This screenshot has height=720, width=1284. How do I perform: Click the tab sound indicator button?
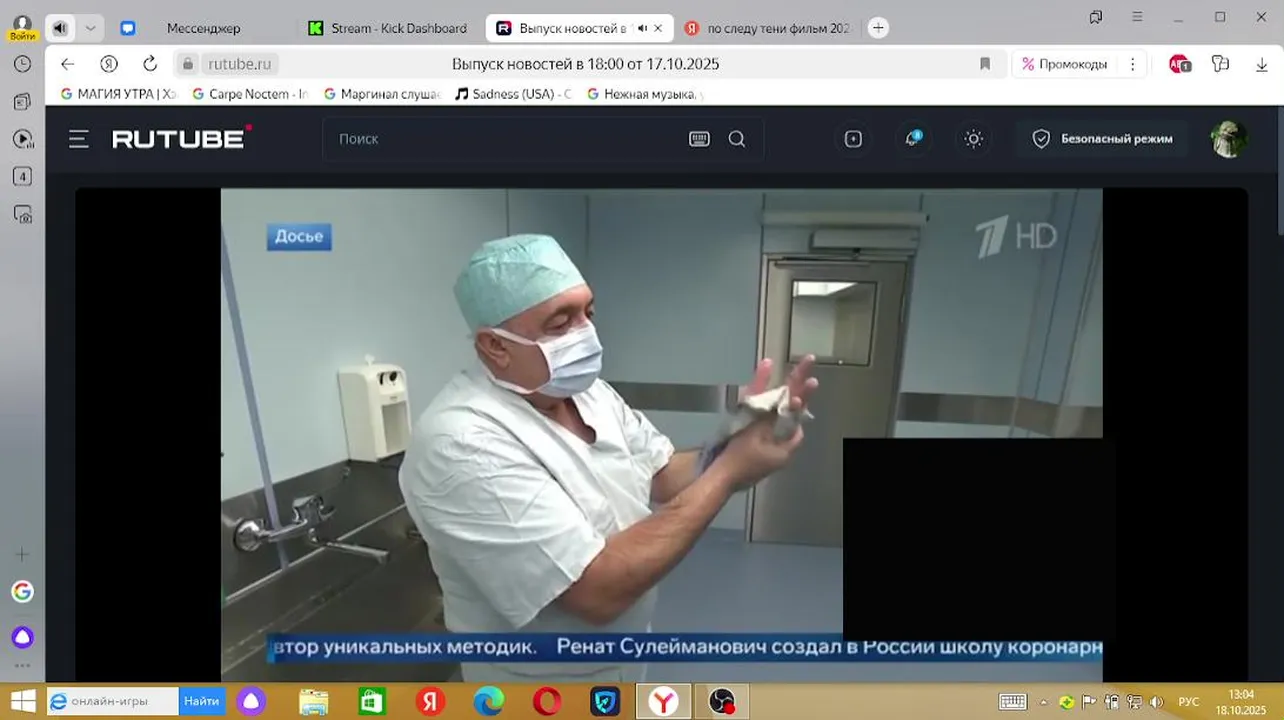coord(60,28)
